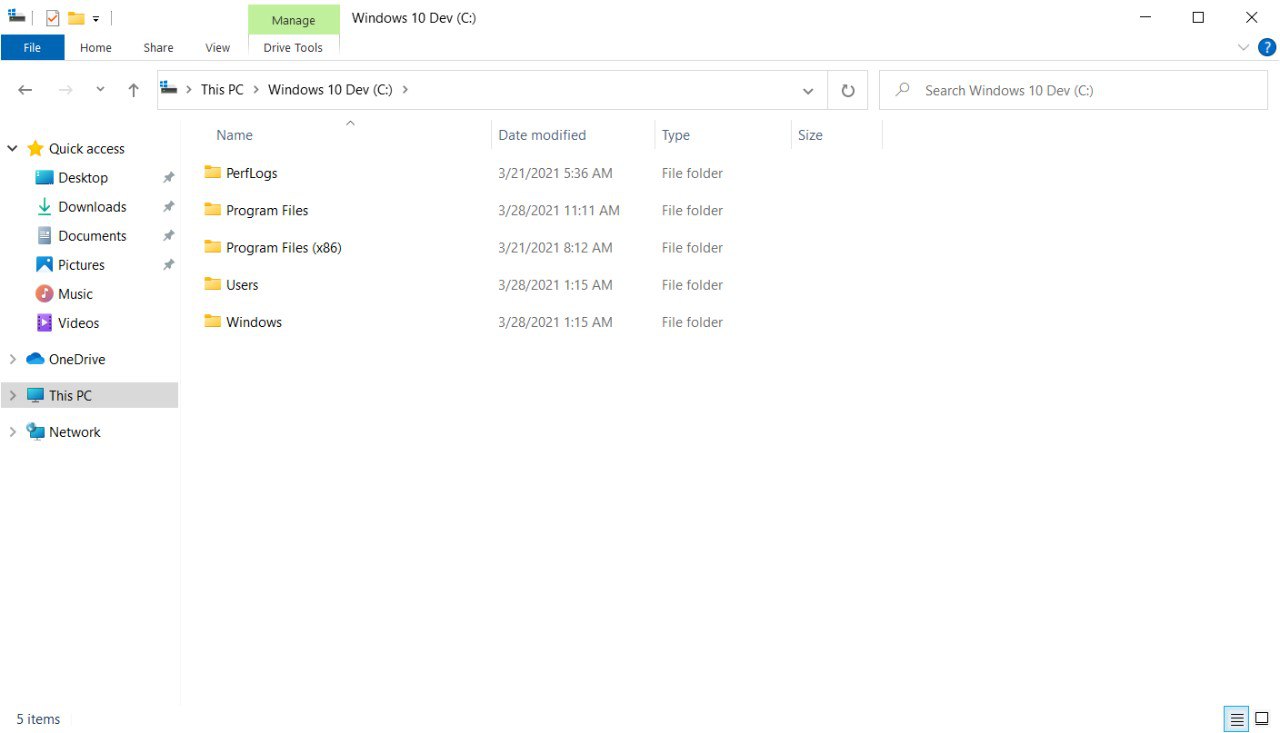The width and height of the screenshot is (1280, 733).
Task: Click the 3/21/2021 5:36 AM date cell
Action: (x=555, y=173)
